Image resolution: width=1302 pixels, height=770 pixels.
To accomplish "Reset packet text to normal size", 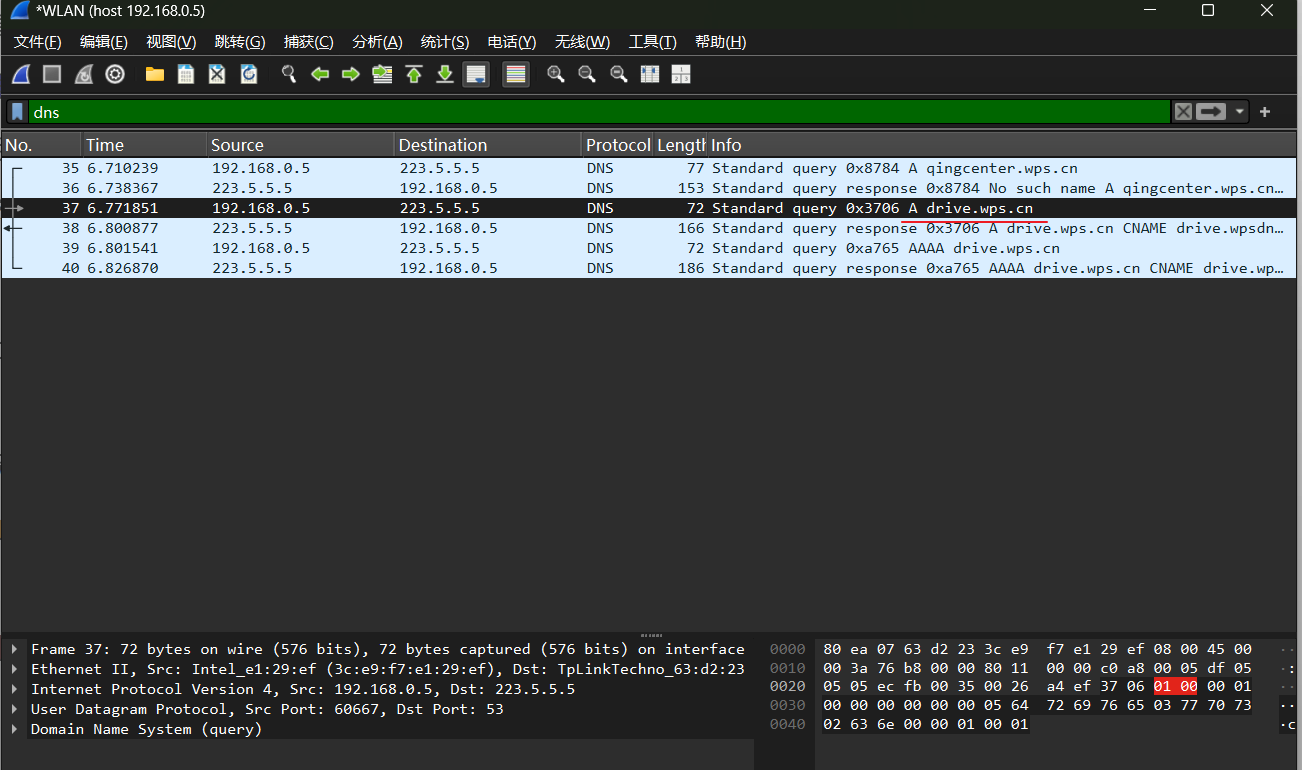I will click(x=619, y=74).
